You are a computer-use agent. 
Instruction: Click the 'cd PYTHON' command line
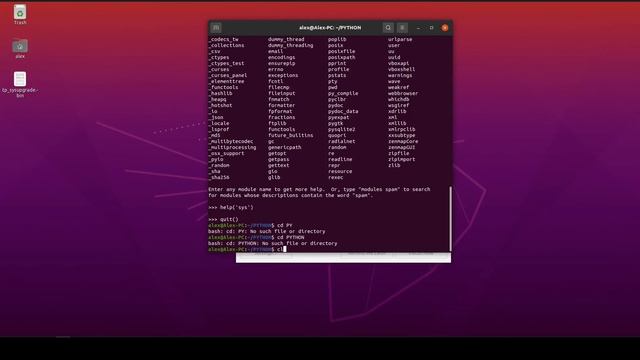pyautogui.click(x=256, y=238)
